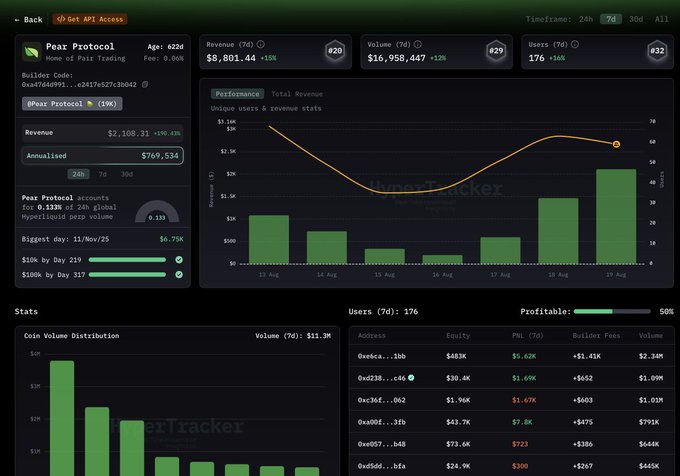The height and width of the screenshot is (476, 680).
Task: Click the $100k by Day 317 progress bar
Action: [127, 274]
